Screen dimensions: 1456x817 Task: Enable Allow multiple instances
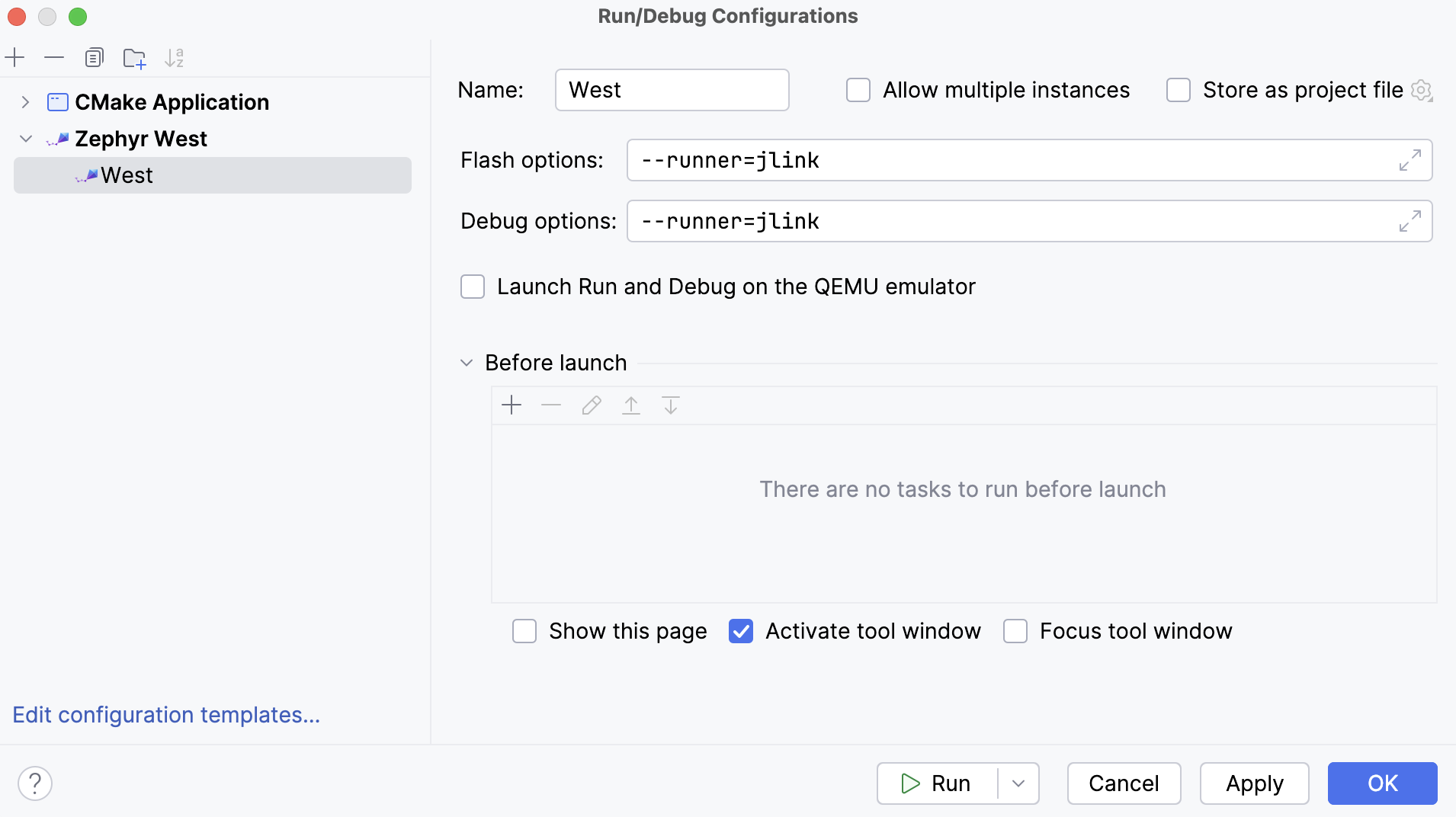858,90
